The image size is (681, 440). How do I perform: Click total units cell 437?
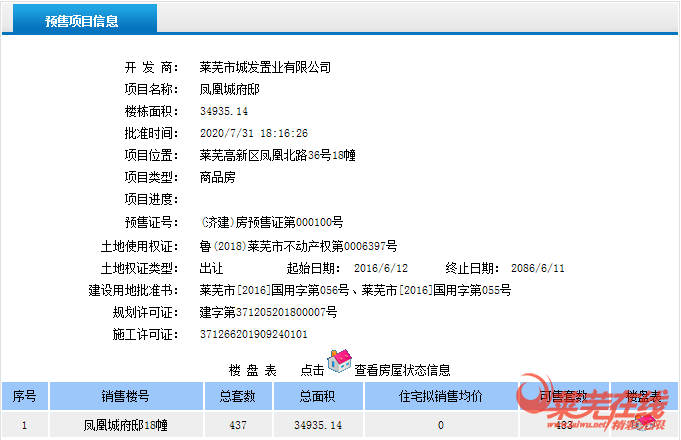coord(238,425)
